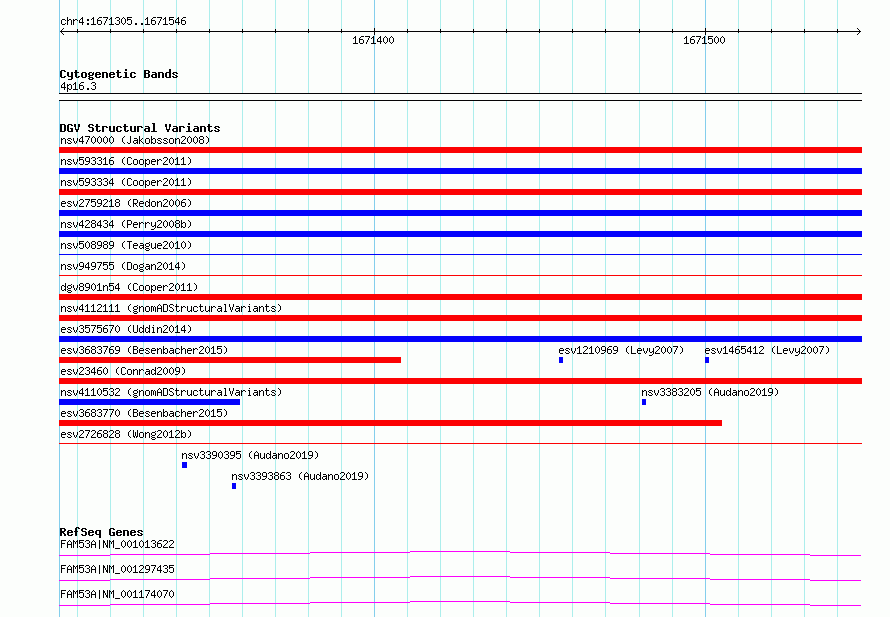
Task: Click the FAM53A|NM_001297435 transcript label
Action: [x=117, y=569]
